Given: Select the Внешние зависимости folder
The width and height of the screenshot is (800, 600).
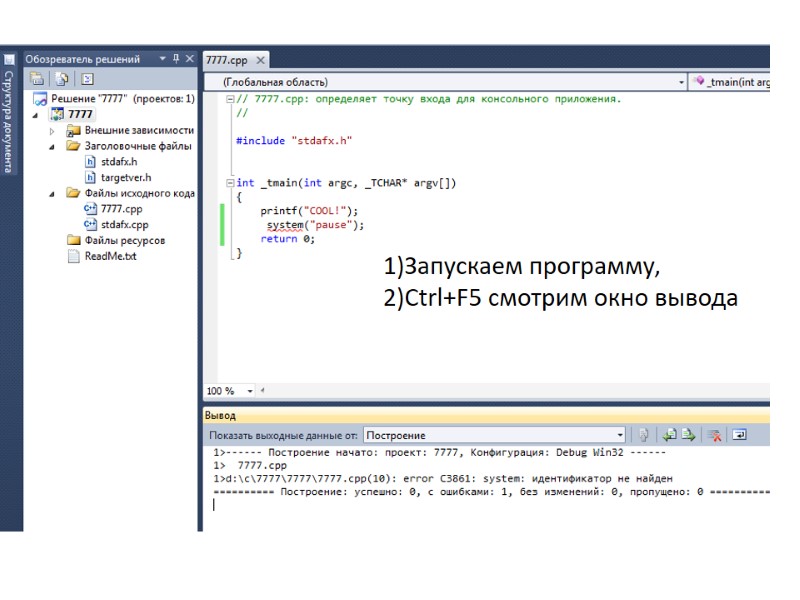Looking at the screenshot, I should click(x=139, y=130).
